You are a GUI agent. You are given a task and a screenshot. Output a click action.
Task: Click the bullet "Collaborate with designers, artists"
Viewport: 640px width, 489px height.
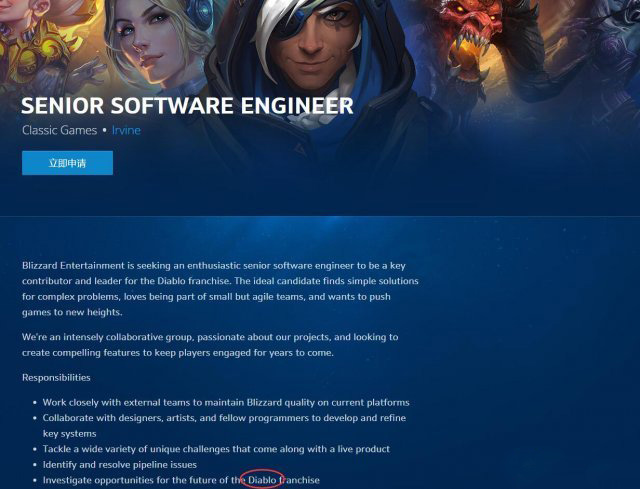(x=224, y=426)
